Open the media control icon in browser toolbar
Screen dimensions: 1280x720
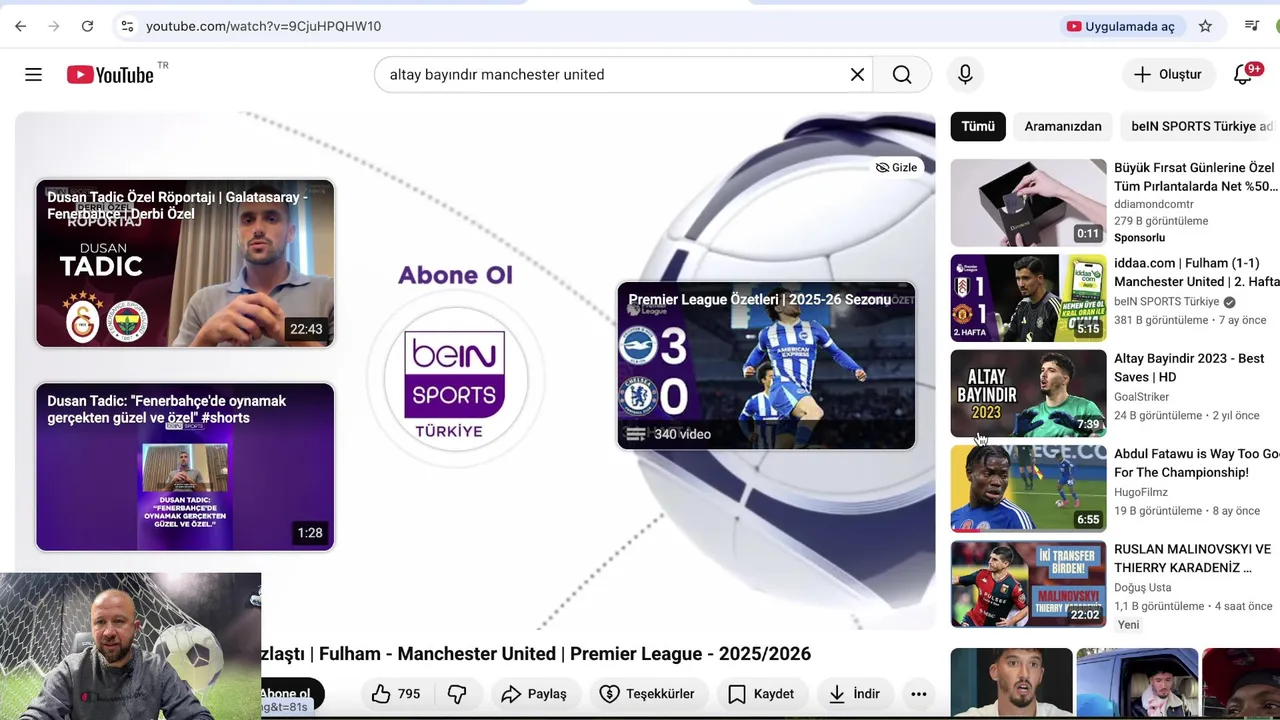click(1251, 26)
